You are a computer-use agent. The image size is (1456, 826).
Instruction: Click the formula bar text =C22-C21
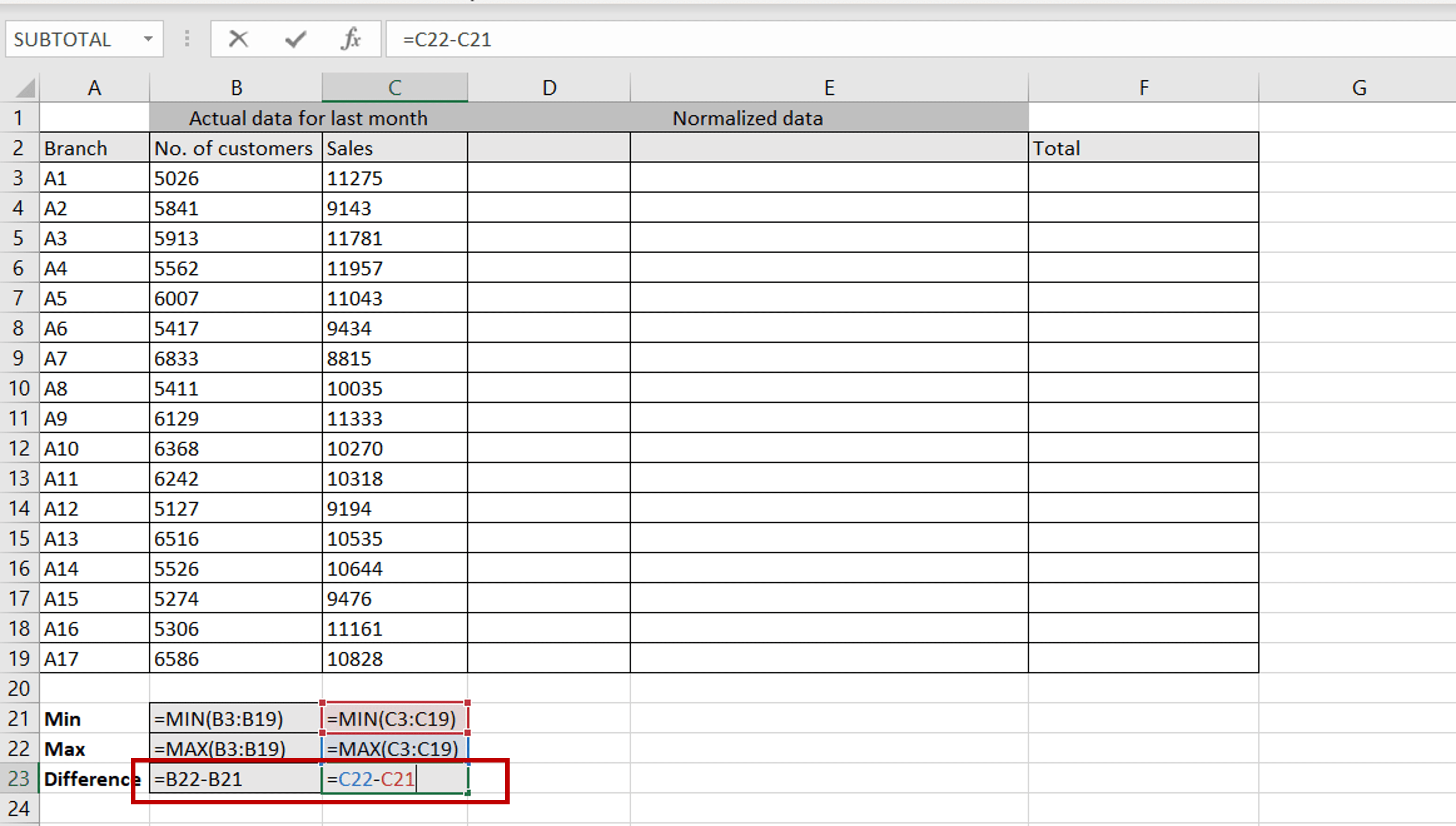click(x=447, y=39)
